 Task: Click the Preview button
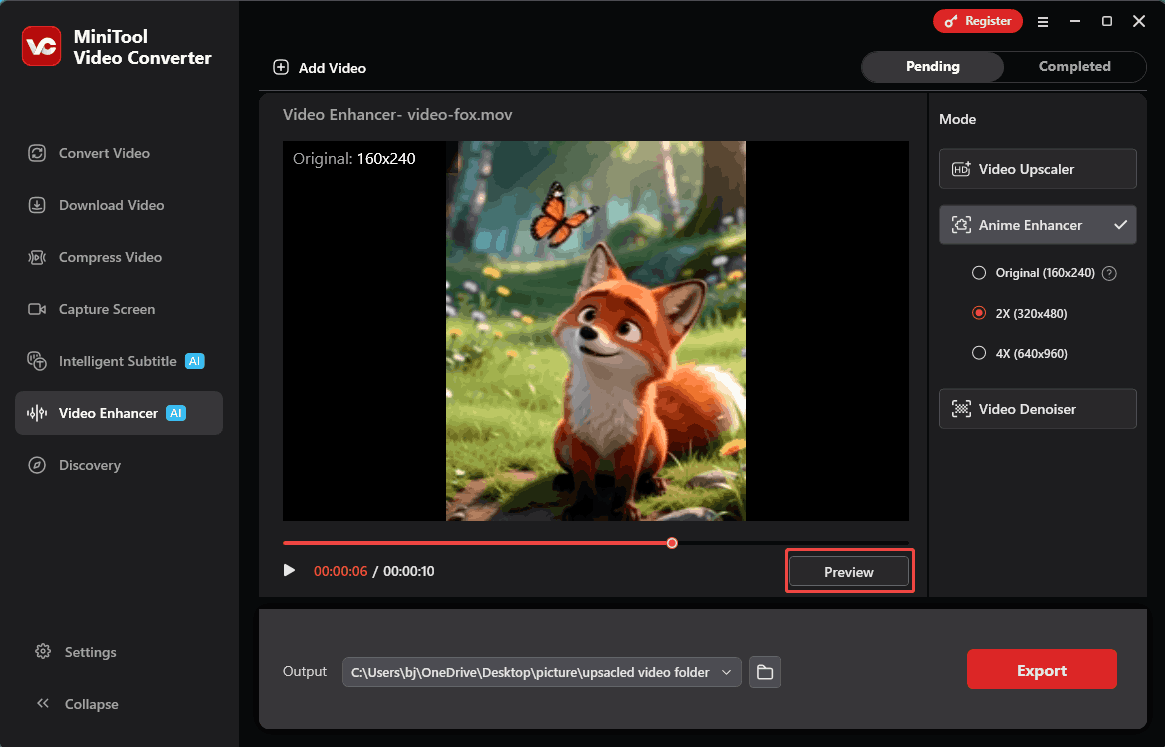pyautogui.click(x=848, y=572)
